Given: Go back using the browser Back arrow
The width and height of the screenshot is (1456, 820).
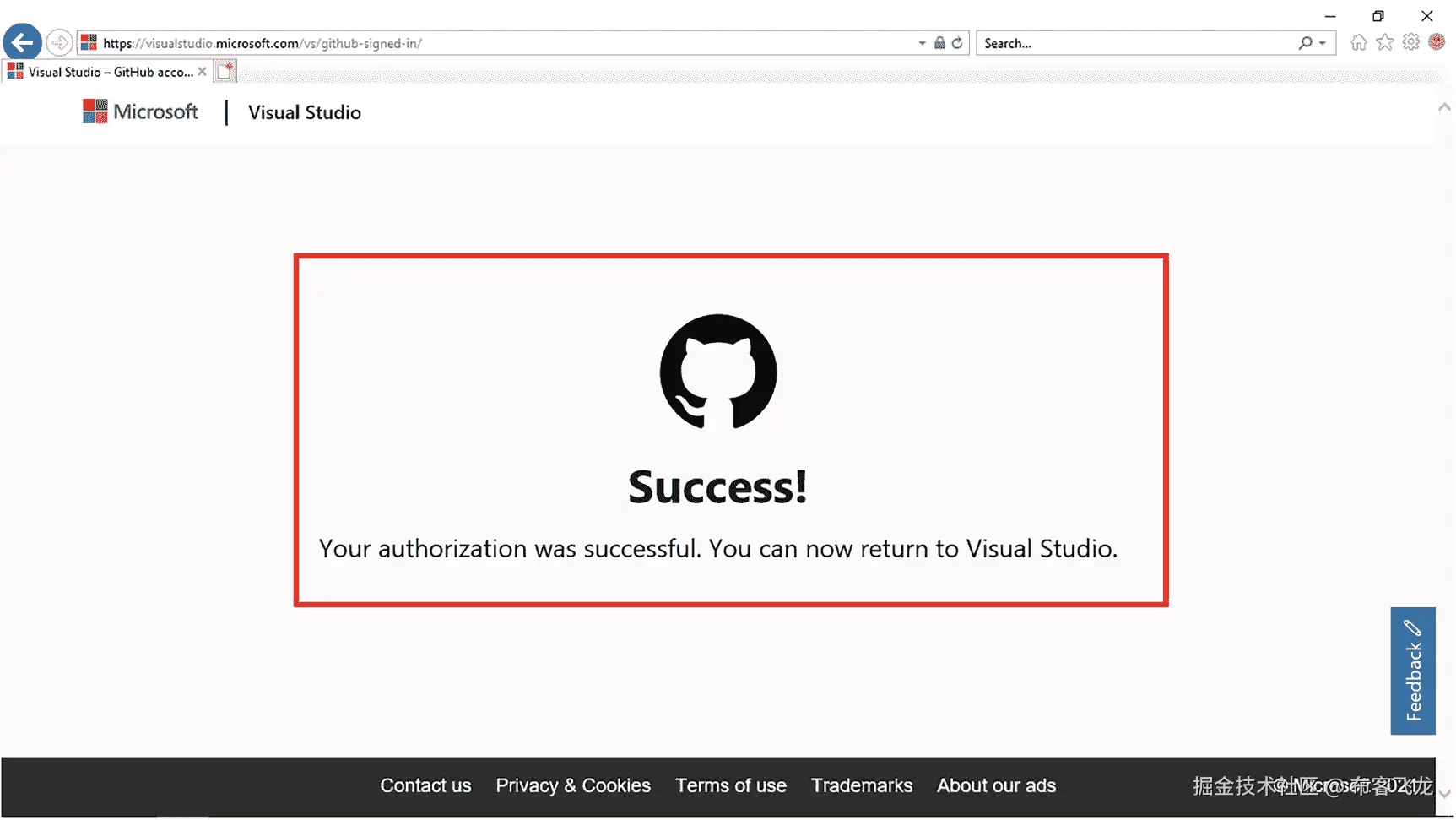Looking at the screenshot, I should click(x=23, y=42).
